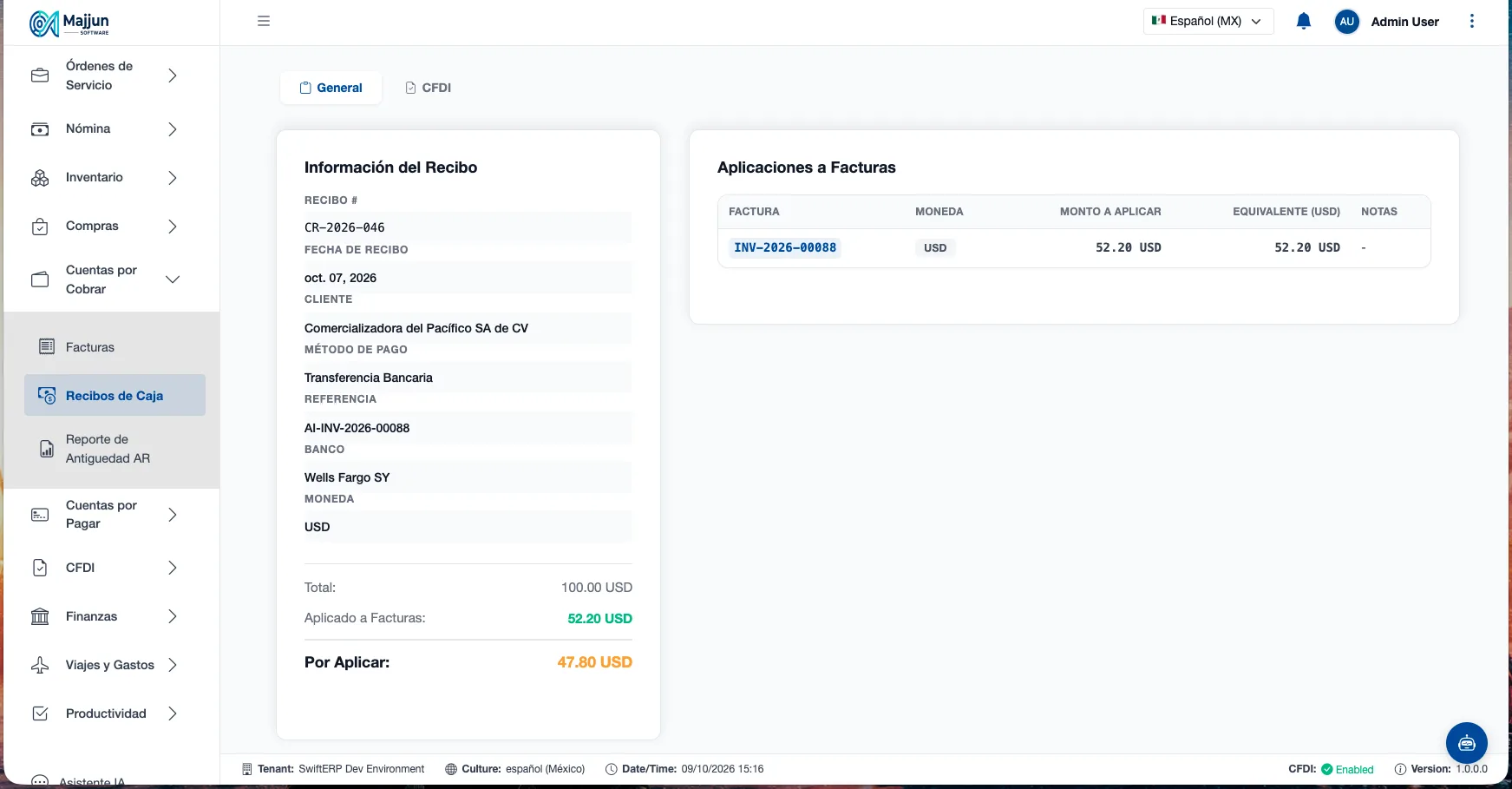The image size is (1512, 789).
Task: Click the Órdenes de Servicio briefcase icon
Action: pyautogui.click(x=40, y=76)
